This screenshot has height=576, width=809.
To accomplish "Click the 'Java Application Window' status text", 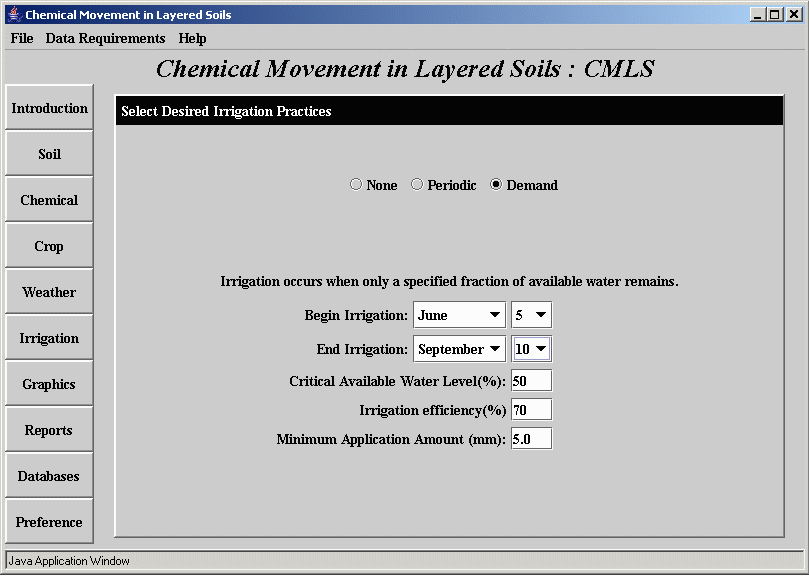I will 69,561.
